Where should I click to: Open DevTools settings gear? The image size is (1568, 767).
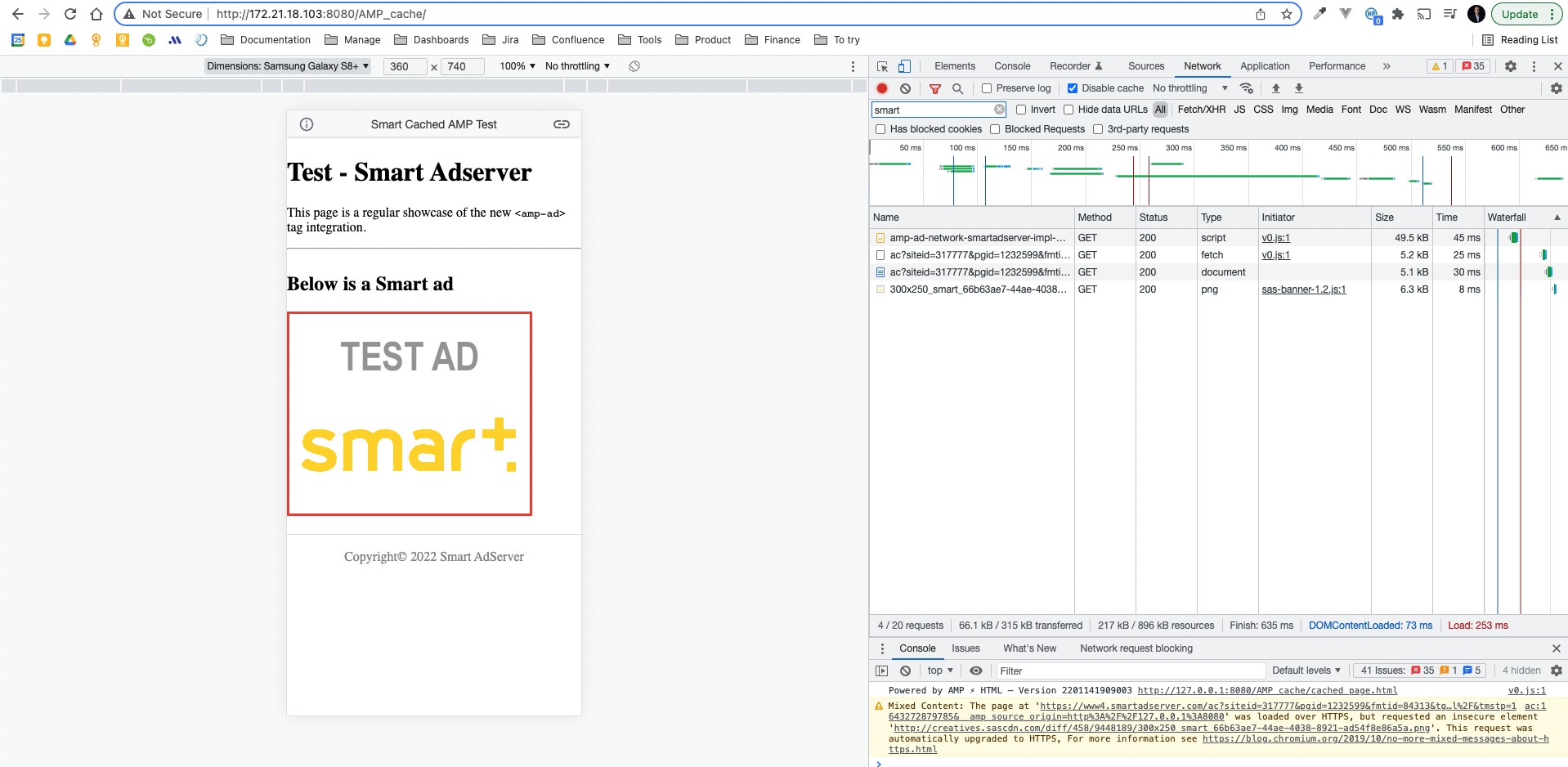[1511, 66]
